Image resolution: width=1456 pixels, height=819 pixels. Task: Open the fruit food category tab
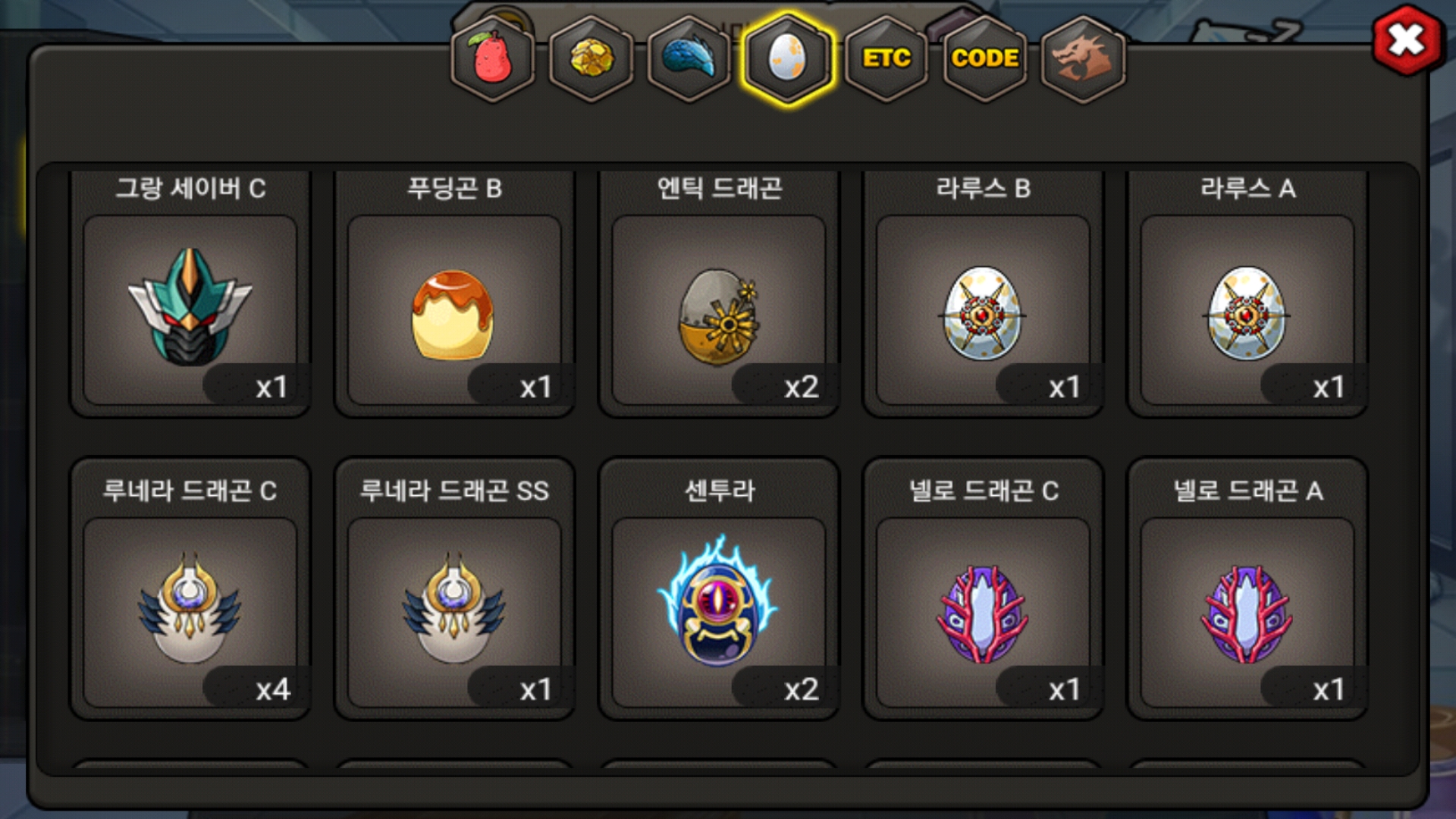[x=493, y=58]
